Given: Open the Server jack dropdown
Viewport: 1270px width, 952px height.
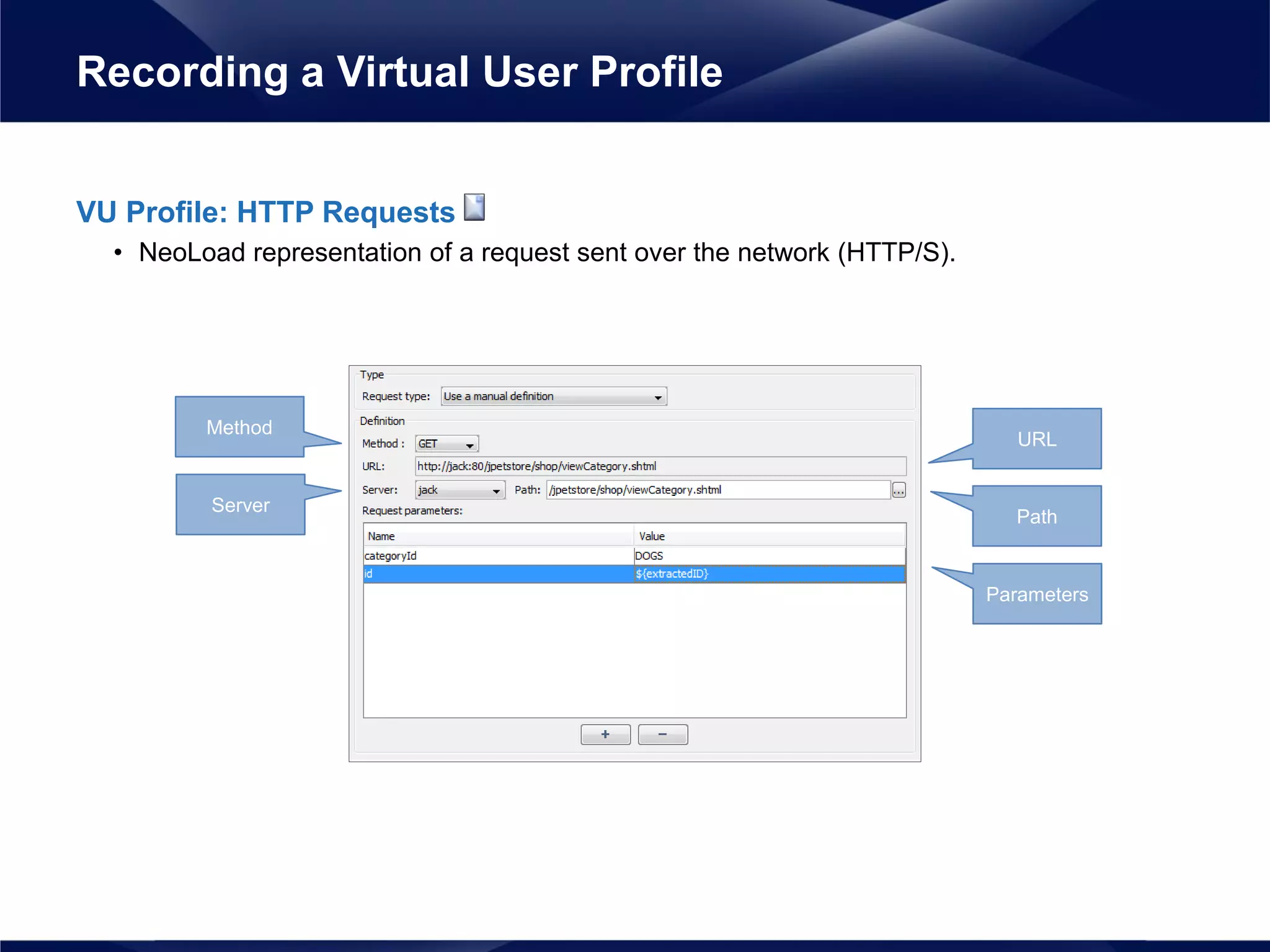Looking at the screenshot, I should point(460,490).
